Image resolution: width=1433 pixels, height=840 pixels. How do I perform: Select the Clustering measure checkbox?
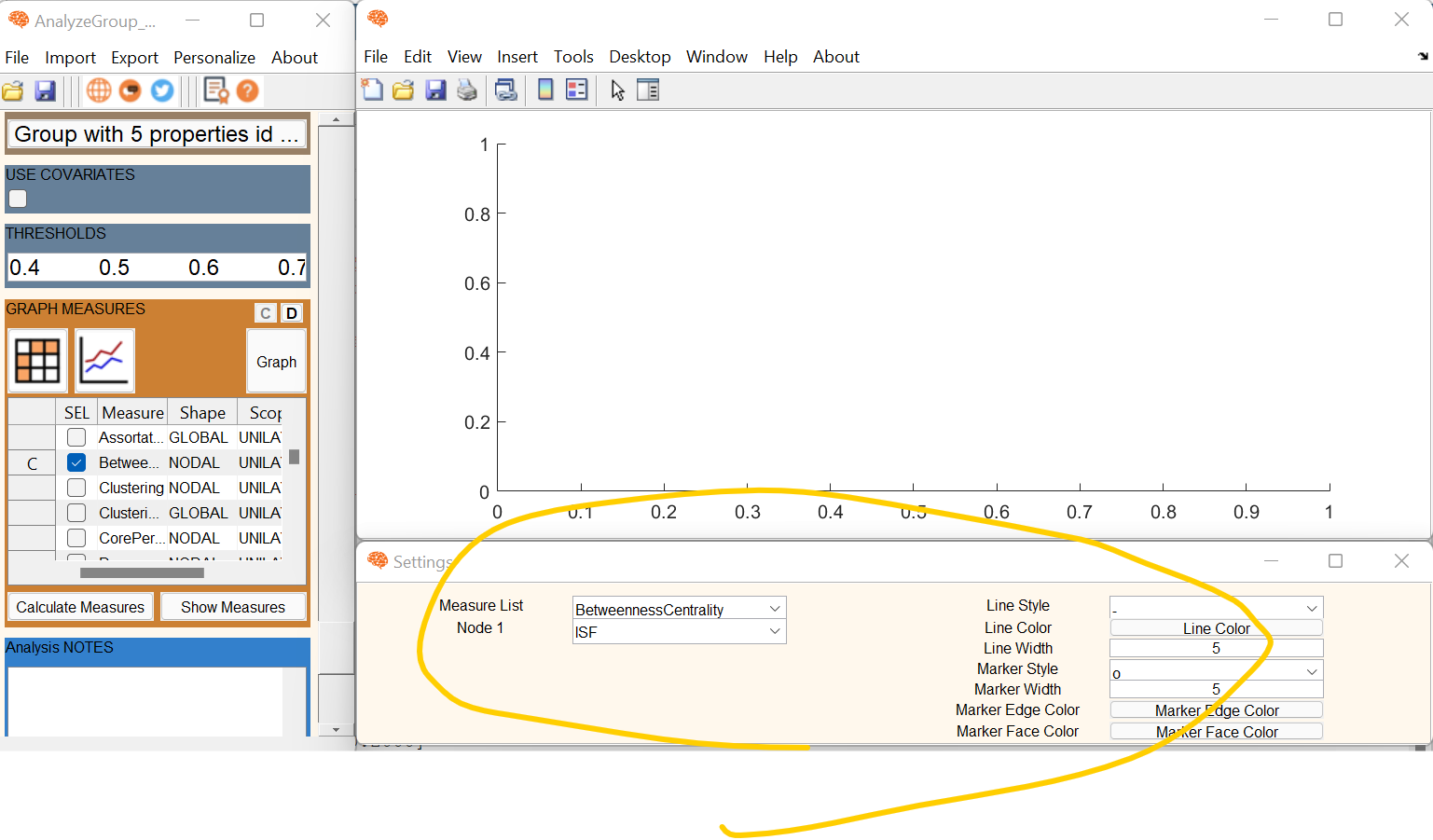76,487
